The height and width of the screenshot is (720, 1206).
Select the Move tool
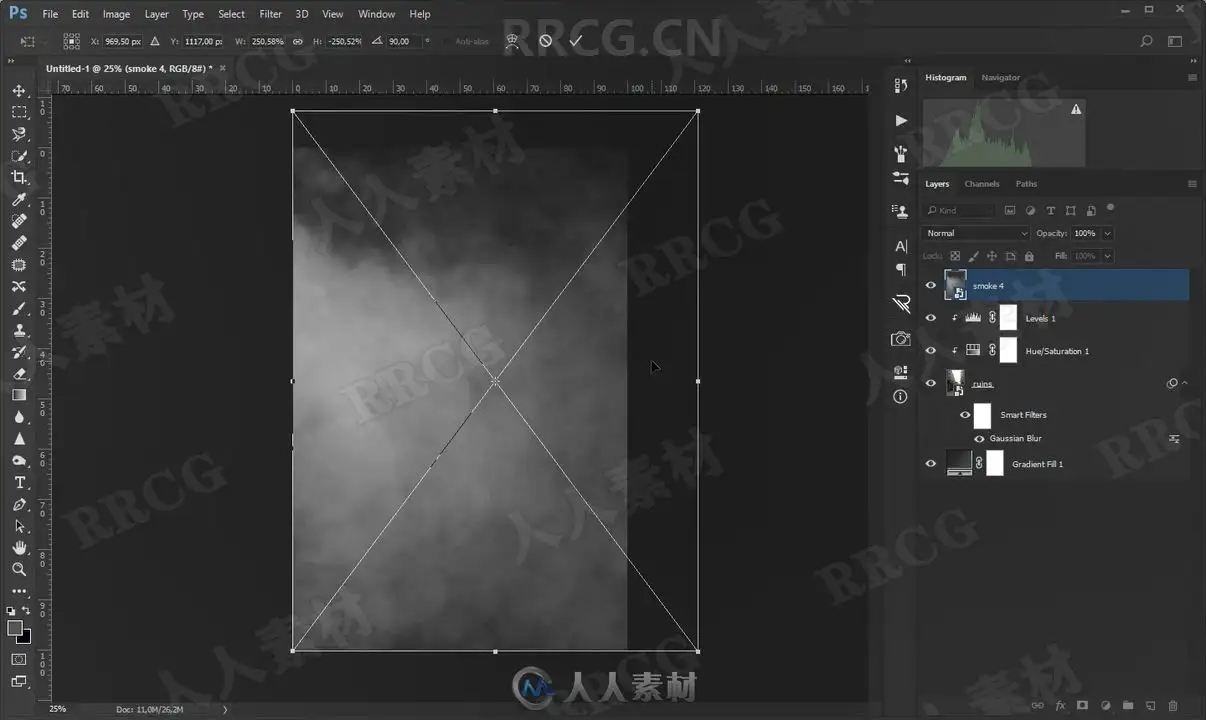19,91
